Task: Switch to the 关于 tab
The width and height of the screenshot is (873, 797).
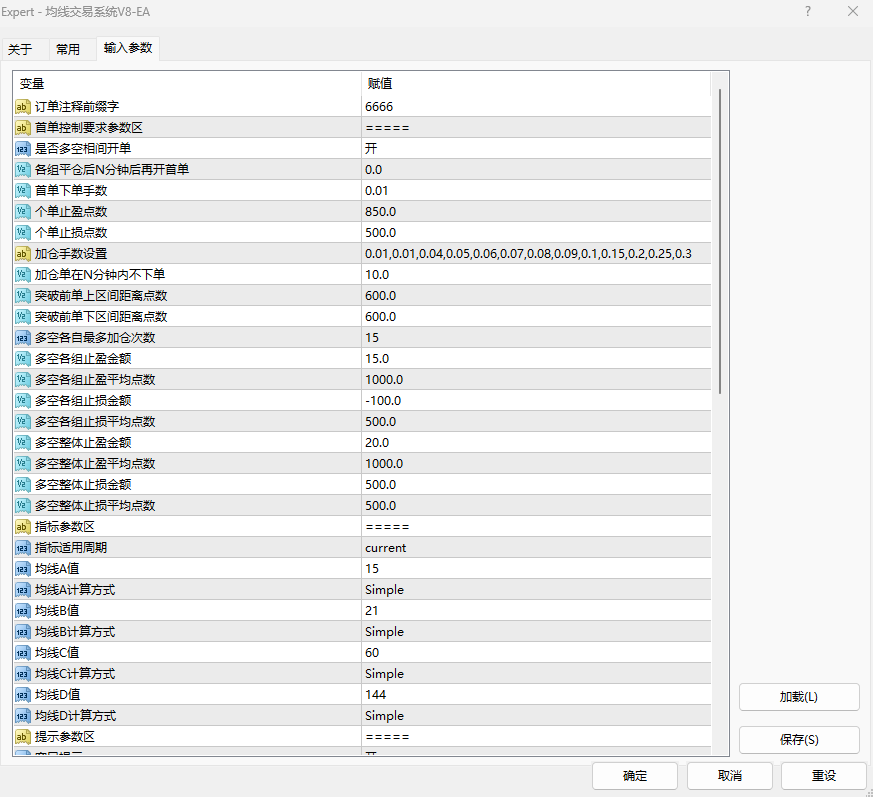Action: point(20,49)
